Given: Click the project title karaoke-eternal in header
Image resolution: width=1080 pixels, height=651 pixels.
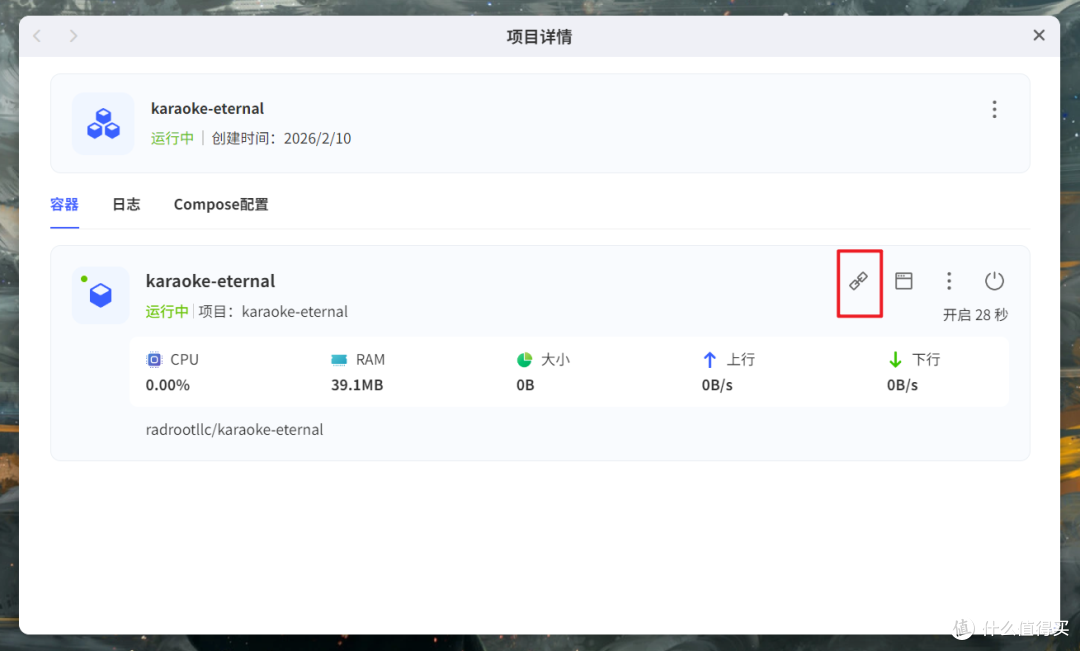Looking at the screenshot, I should [x=207, y=109].
